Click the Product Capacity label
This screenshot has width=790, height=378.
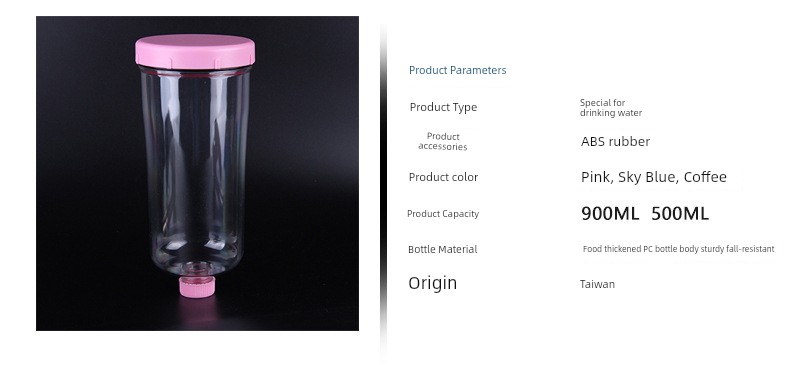tap(443, 214)
